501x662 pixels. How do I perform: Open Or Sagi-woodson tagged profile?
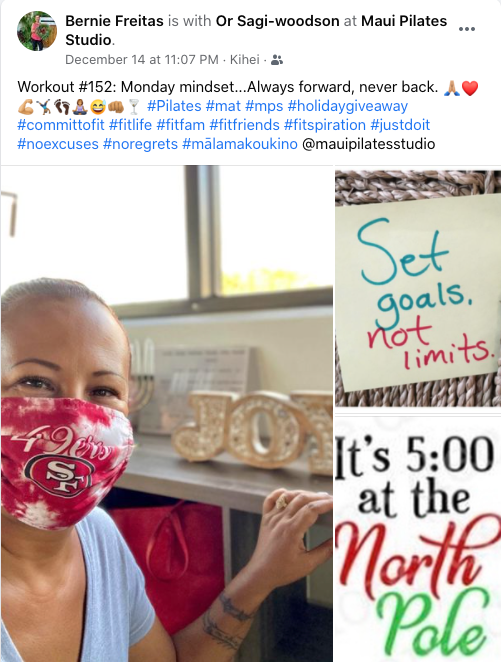[x=277, y=21]
